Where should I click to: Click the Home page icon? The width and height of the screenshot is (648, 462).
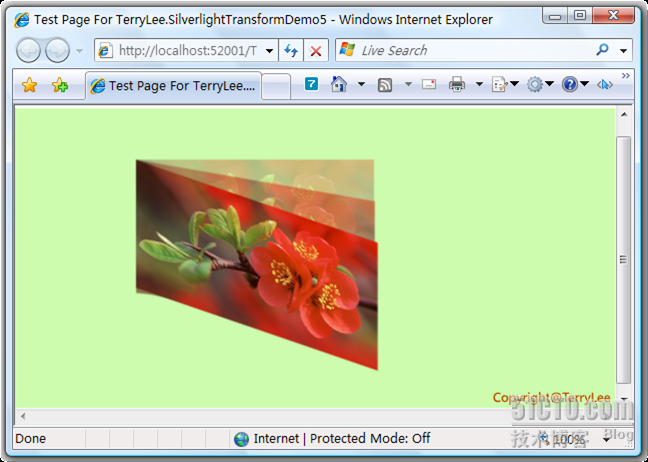point(339,84)
